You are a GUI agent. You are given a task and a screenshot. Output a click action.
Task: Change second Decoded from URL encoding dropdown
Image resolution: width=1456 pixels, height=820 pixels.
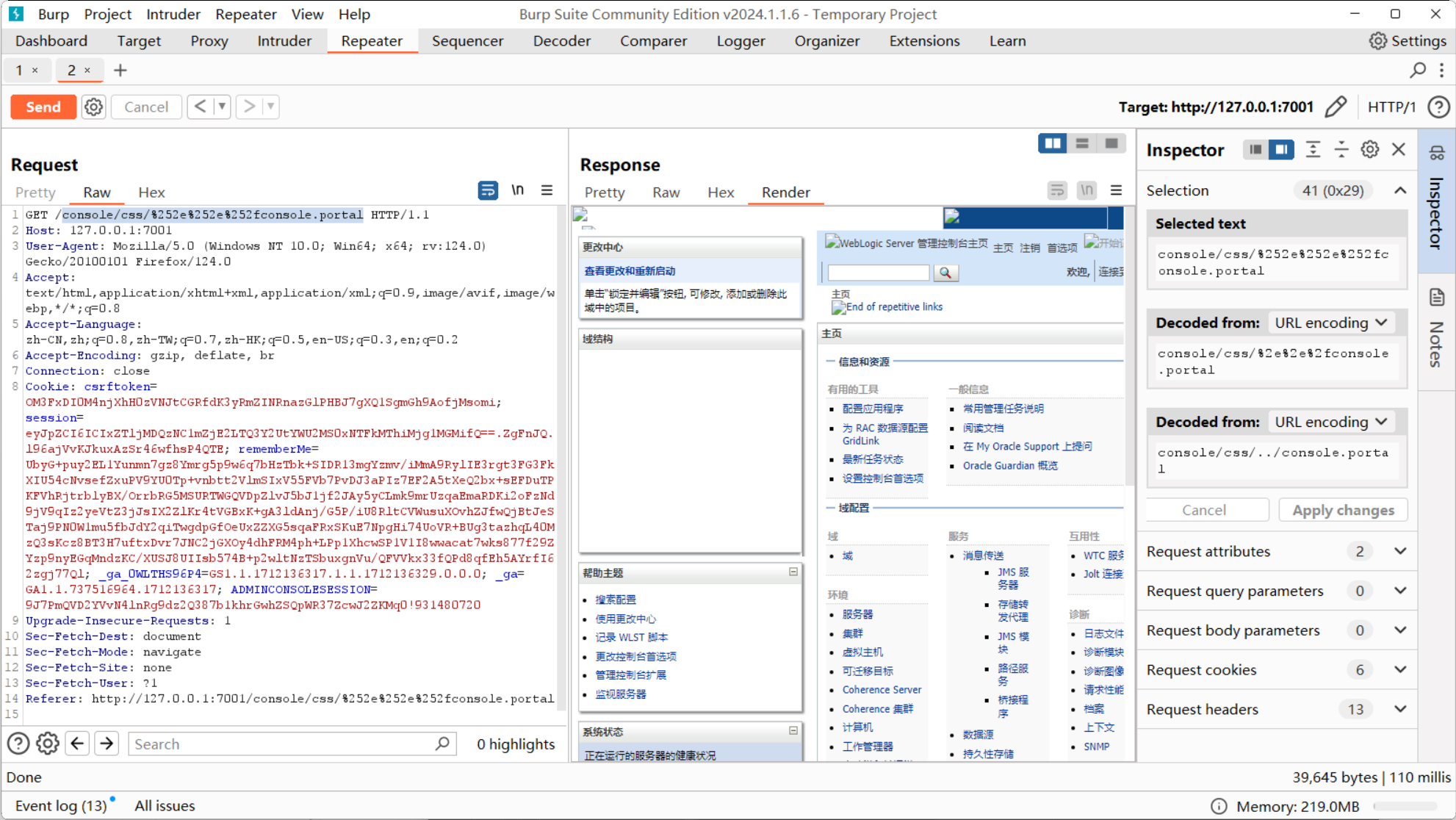tap(1330, 422)
